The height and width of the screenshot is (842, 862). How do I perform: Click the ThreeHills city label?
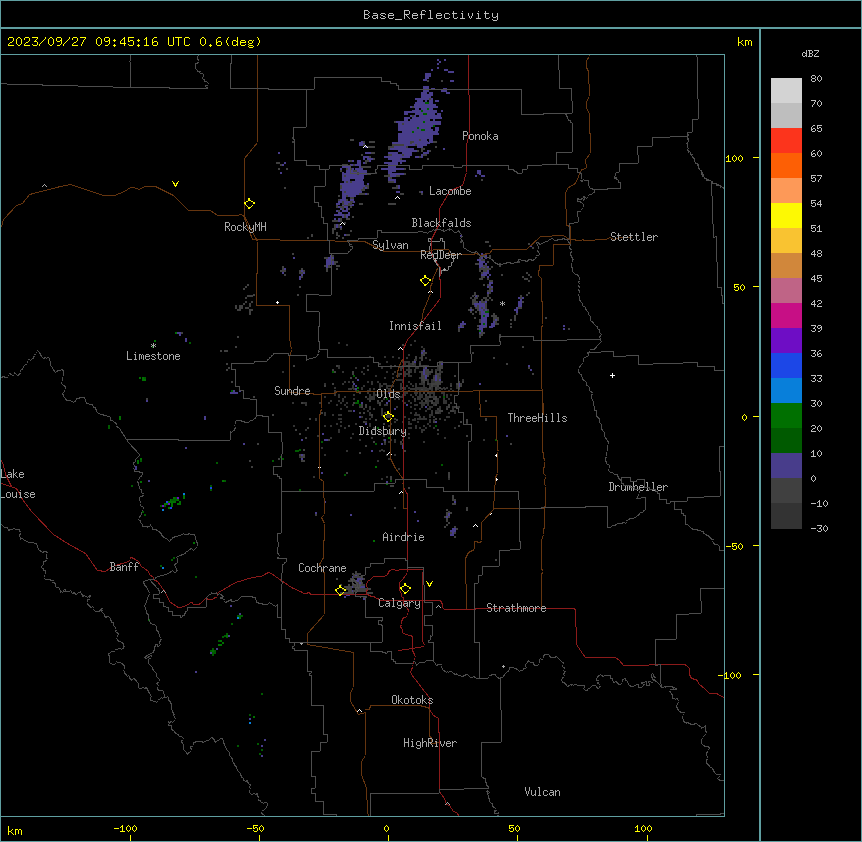click(x=537, y=418)
